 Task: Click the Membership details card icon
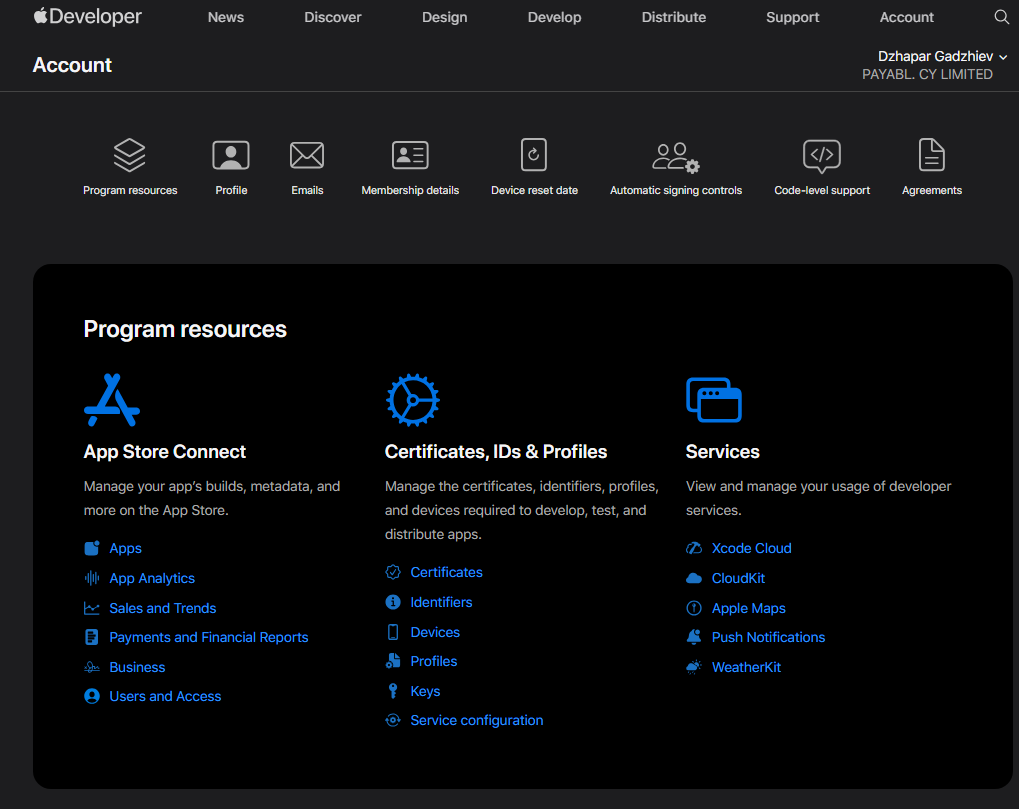[410, 155]
